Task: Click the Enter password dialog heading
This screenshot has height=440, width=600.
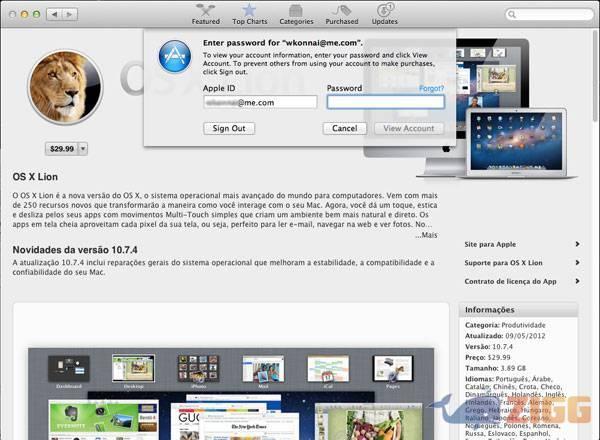Action: point(283,43)
